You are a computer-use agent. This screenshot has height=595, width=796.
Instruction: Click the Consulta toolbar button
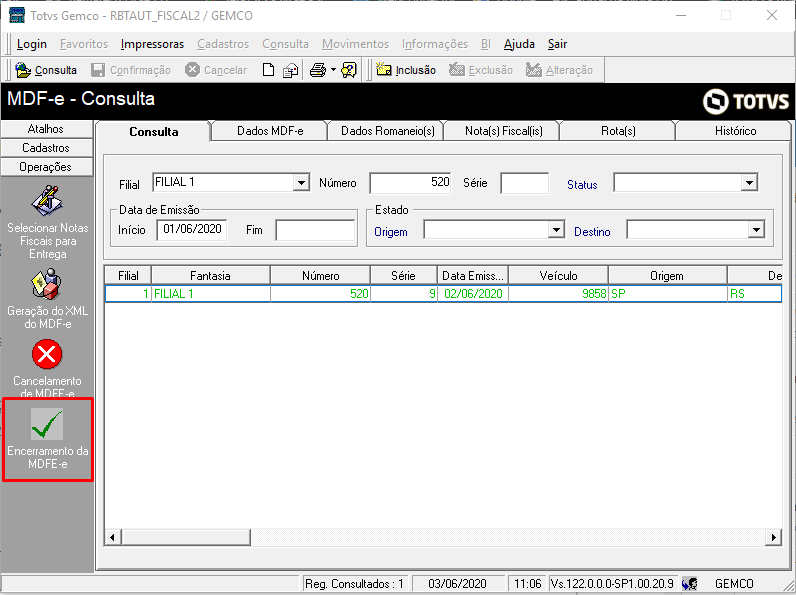[x=46, y=70]
